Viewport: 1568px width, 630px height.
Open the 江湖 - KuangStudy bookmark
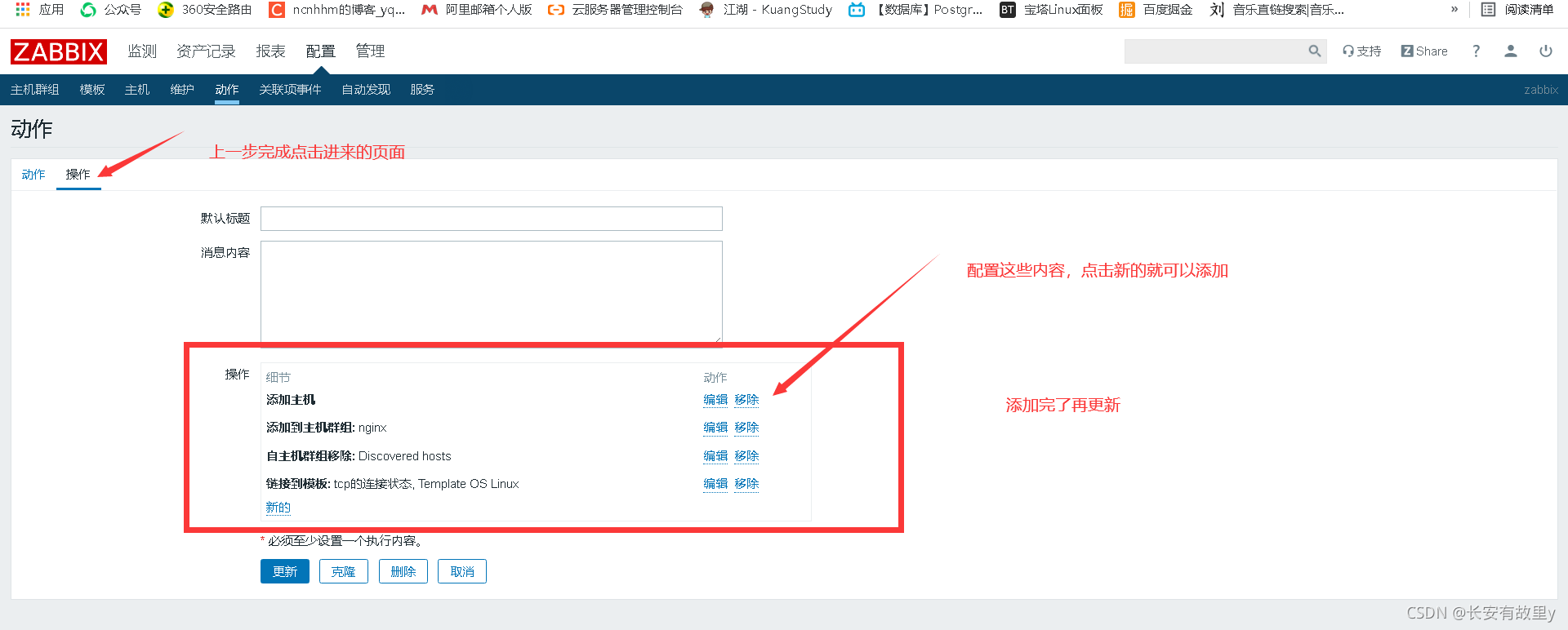point(766,10)
